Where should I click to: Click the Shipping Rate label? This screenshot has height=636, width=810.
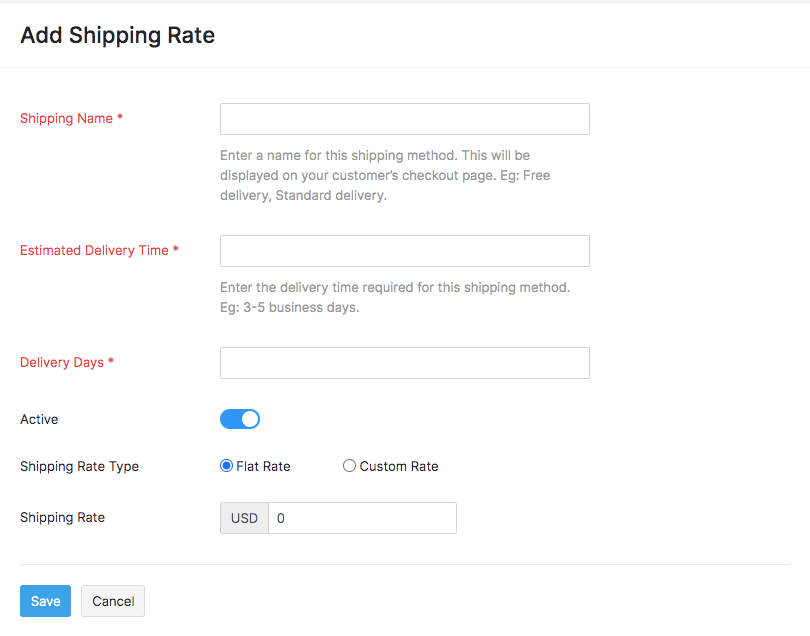62,517
